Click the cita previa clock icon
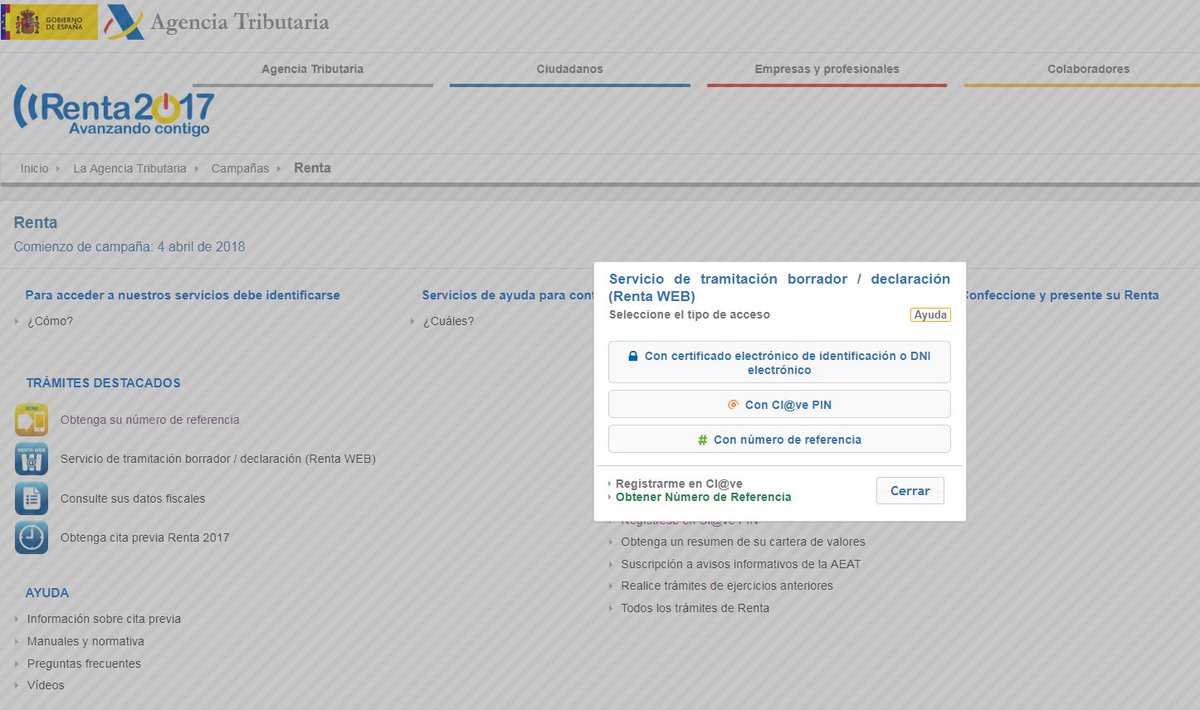 click(31, 537)
